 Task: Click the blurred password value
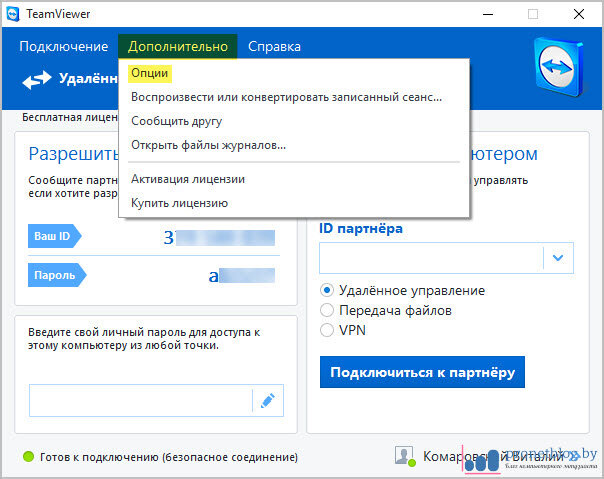[x=242, y=276]
